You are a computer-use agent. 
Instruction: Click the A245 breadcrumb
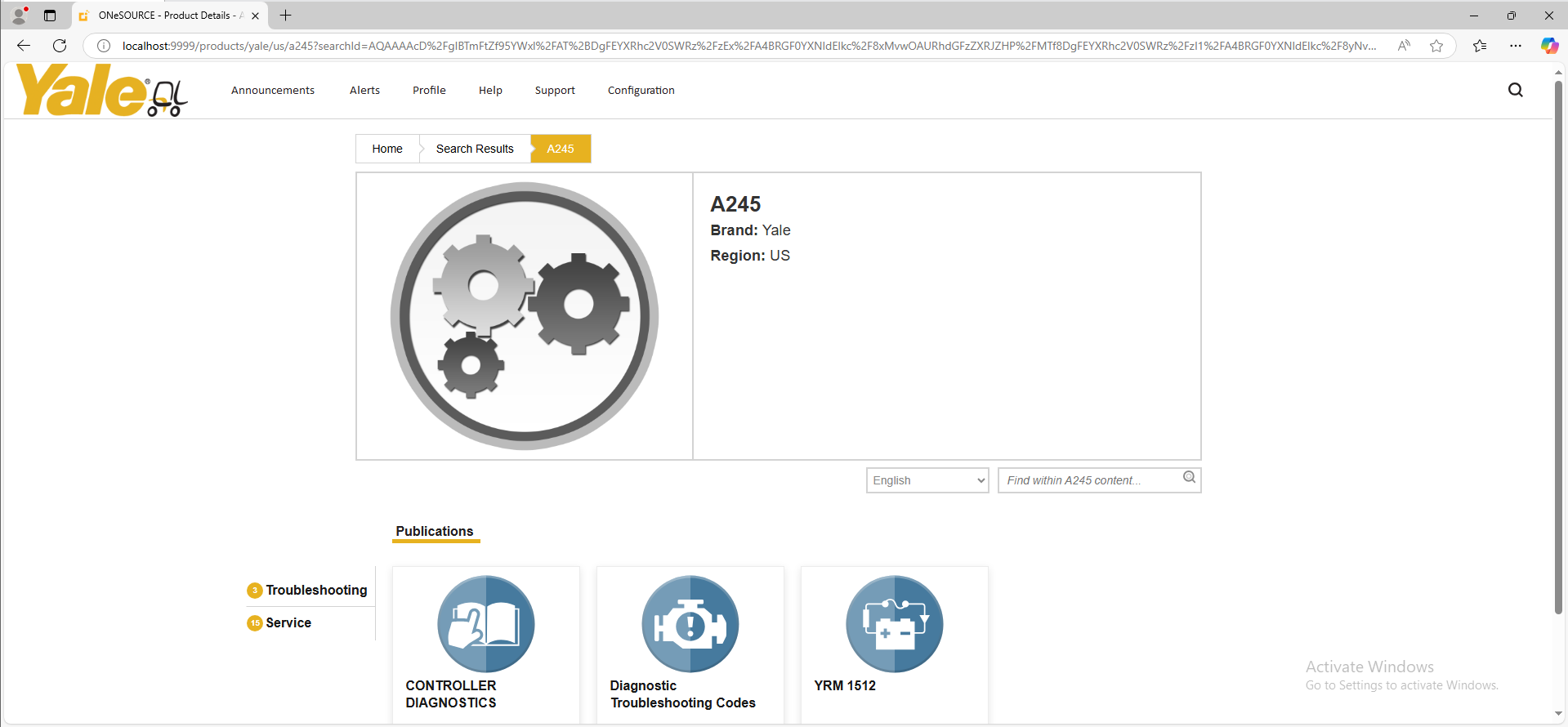point(561,149)
